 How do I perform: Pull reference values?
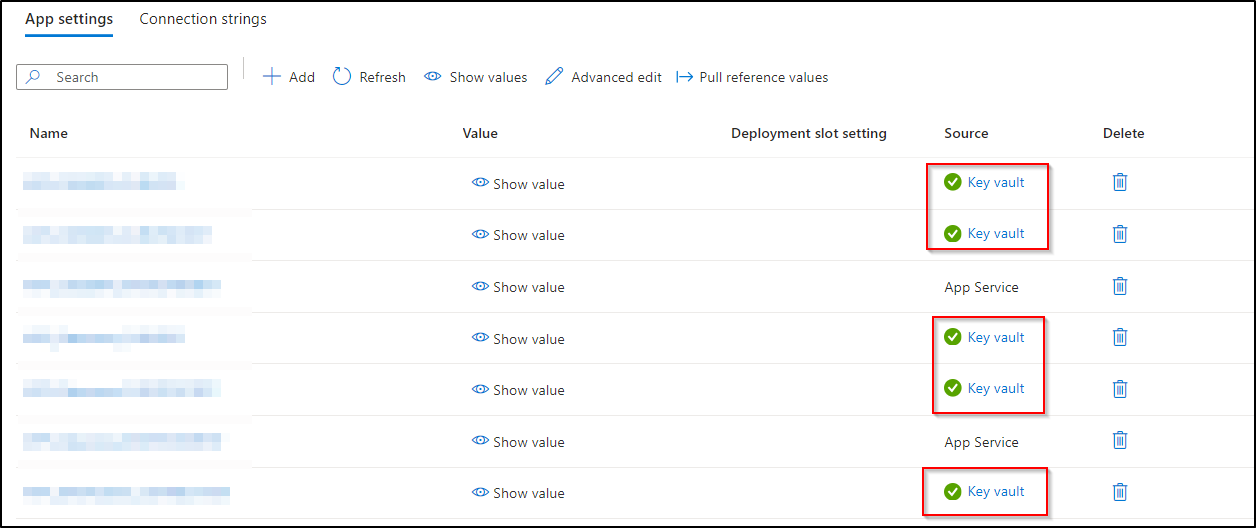(753, 77)
